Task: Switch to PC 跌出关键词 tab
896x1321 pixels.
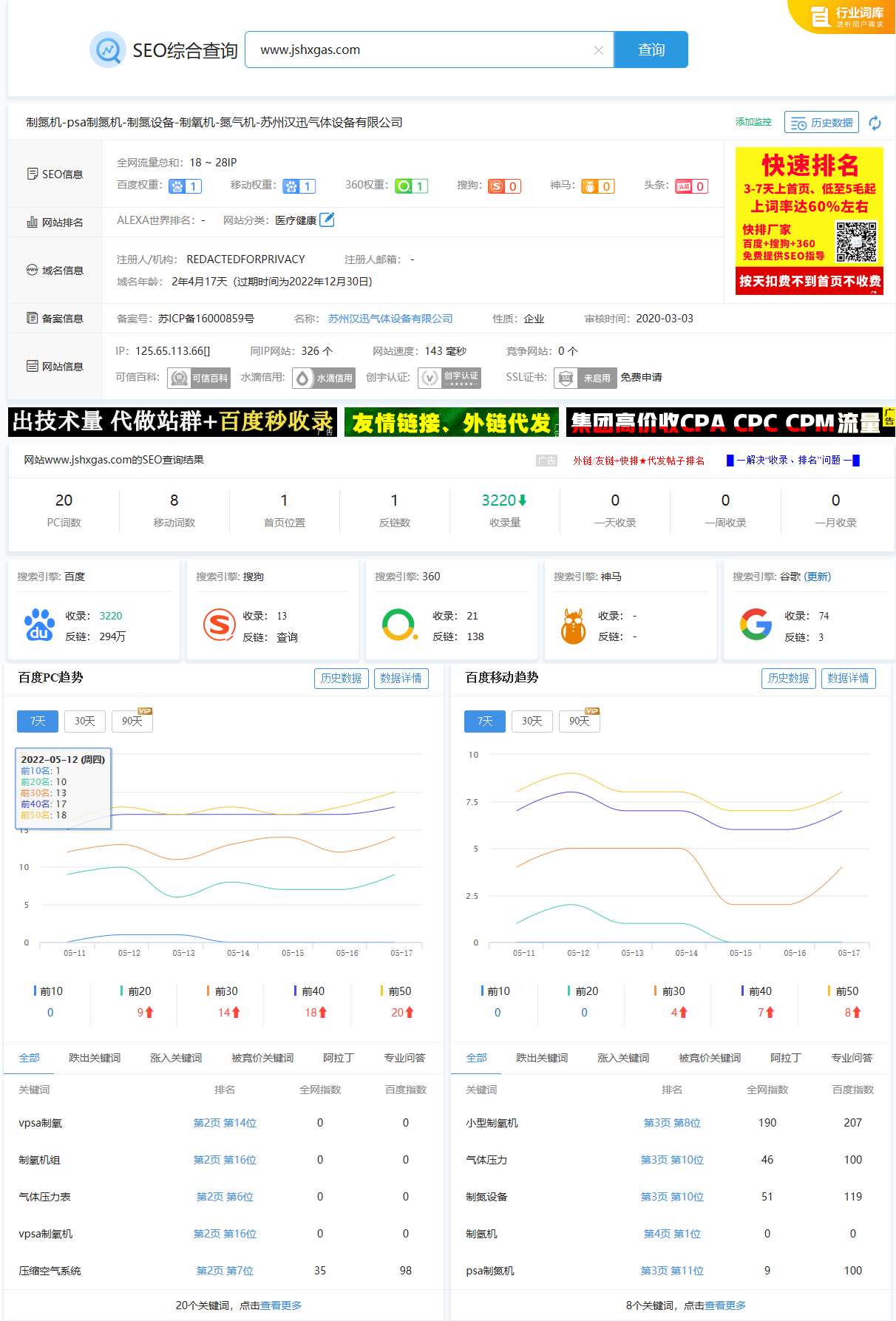Action: click(x=95, y=1058)
